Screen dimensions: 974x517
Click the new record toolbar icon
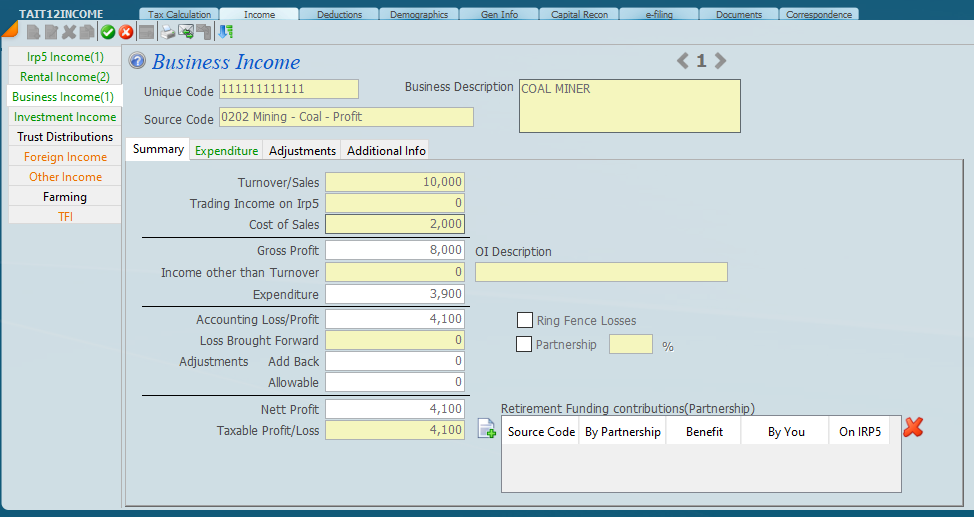tap(34, 32)
